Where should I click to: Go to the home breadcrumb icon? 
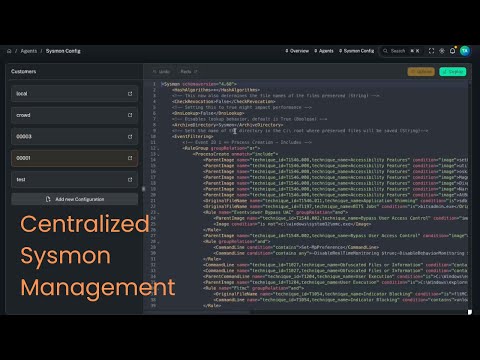point(9,51)
